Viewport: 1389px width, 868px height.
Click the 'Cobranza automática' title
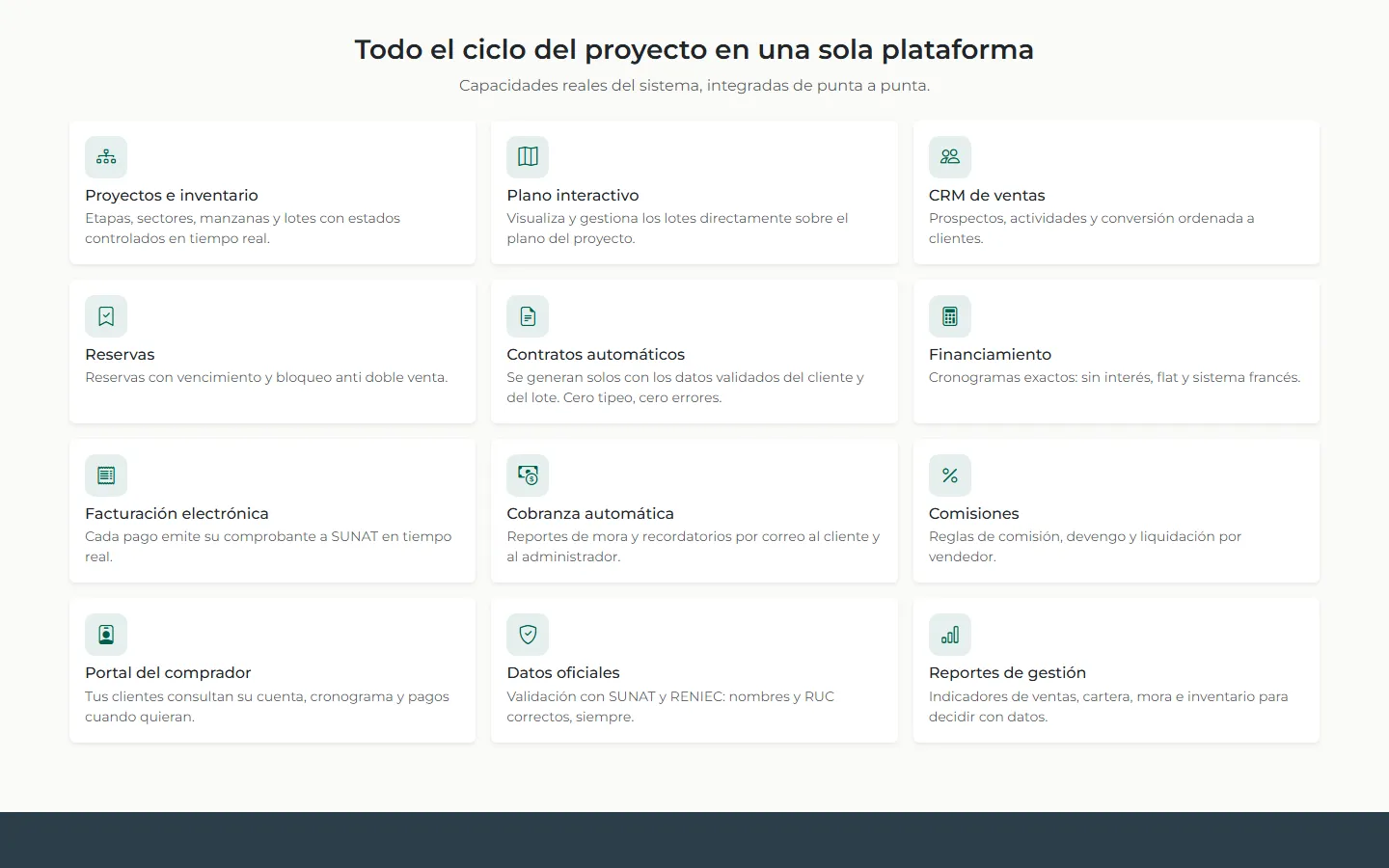click(590, 513)
